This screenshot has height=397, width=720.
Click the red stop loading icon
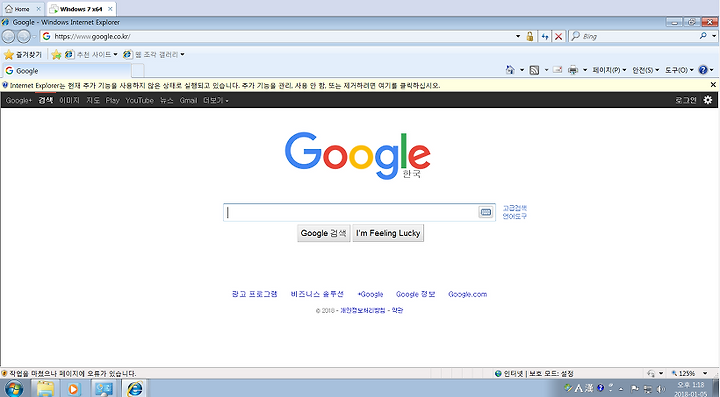point(558,36)
